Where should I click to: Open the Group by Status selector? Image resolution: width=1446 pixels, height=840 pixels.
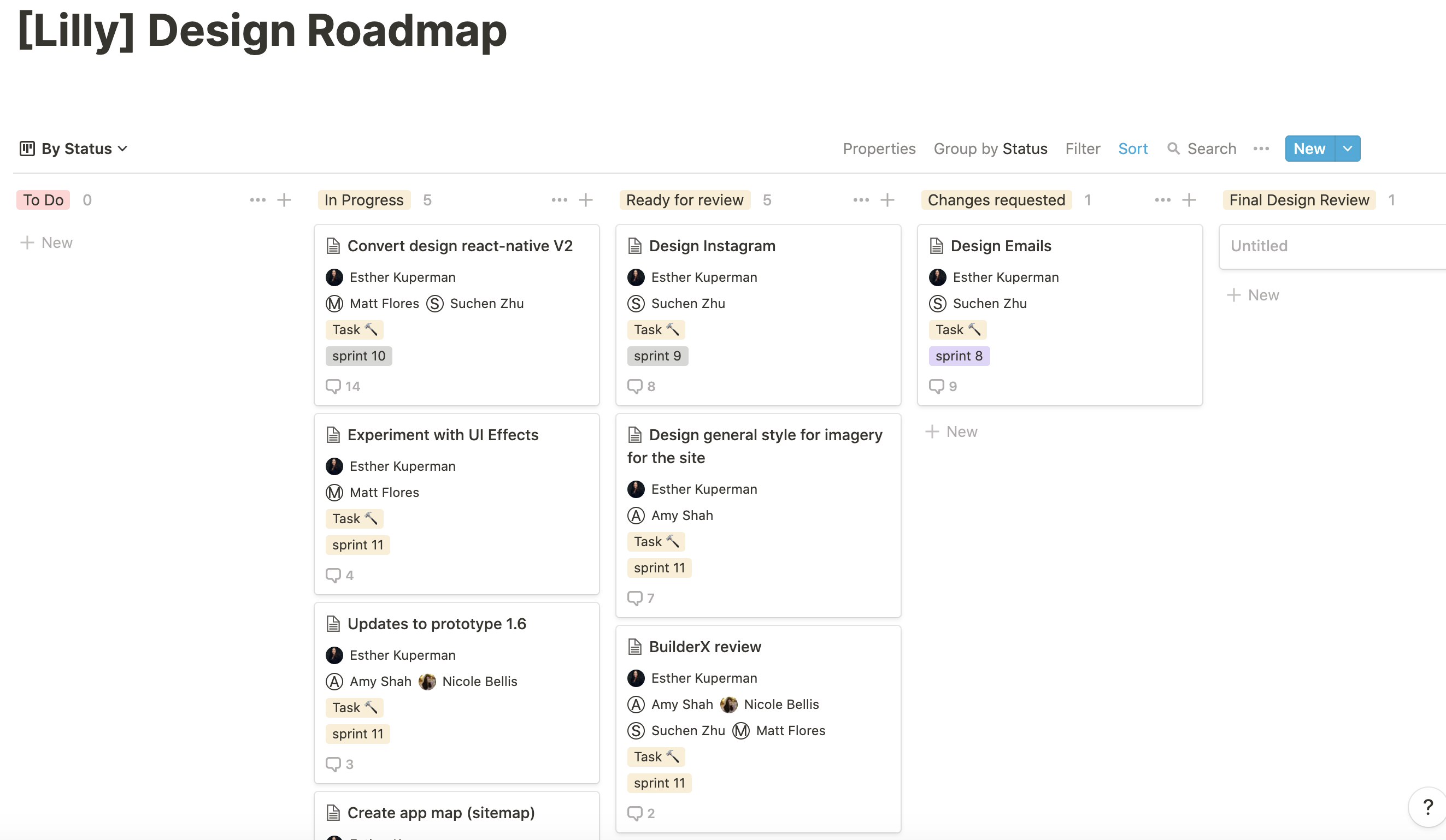(x=990, y=149)
